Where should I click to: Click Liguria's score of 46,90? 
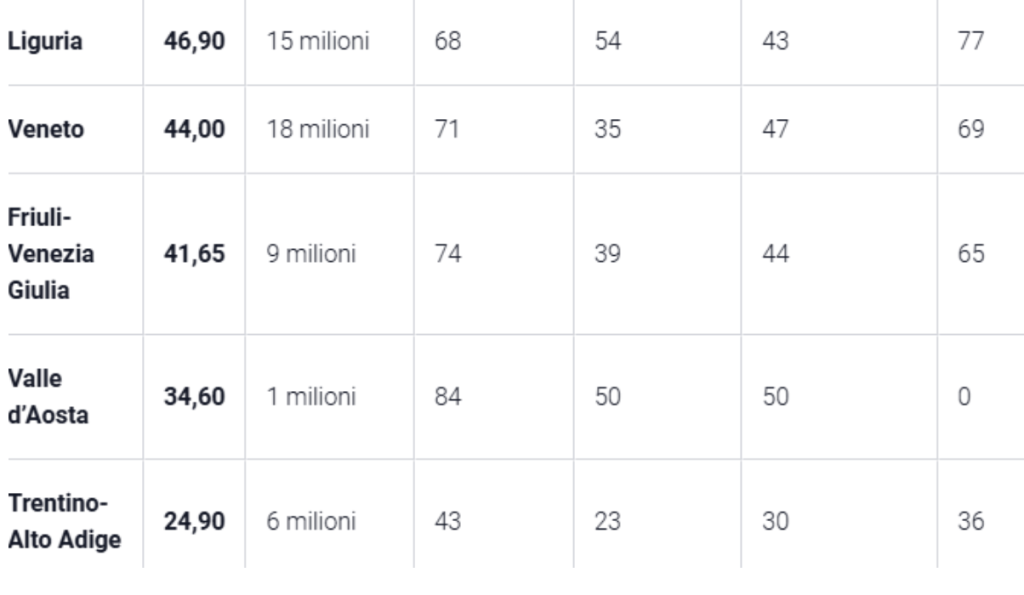[x=194, y=42]
